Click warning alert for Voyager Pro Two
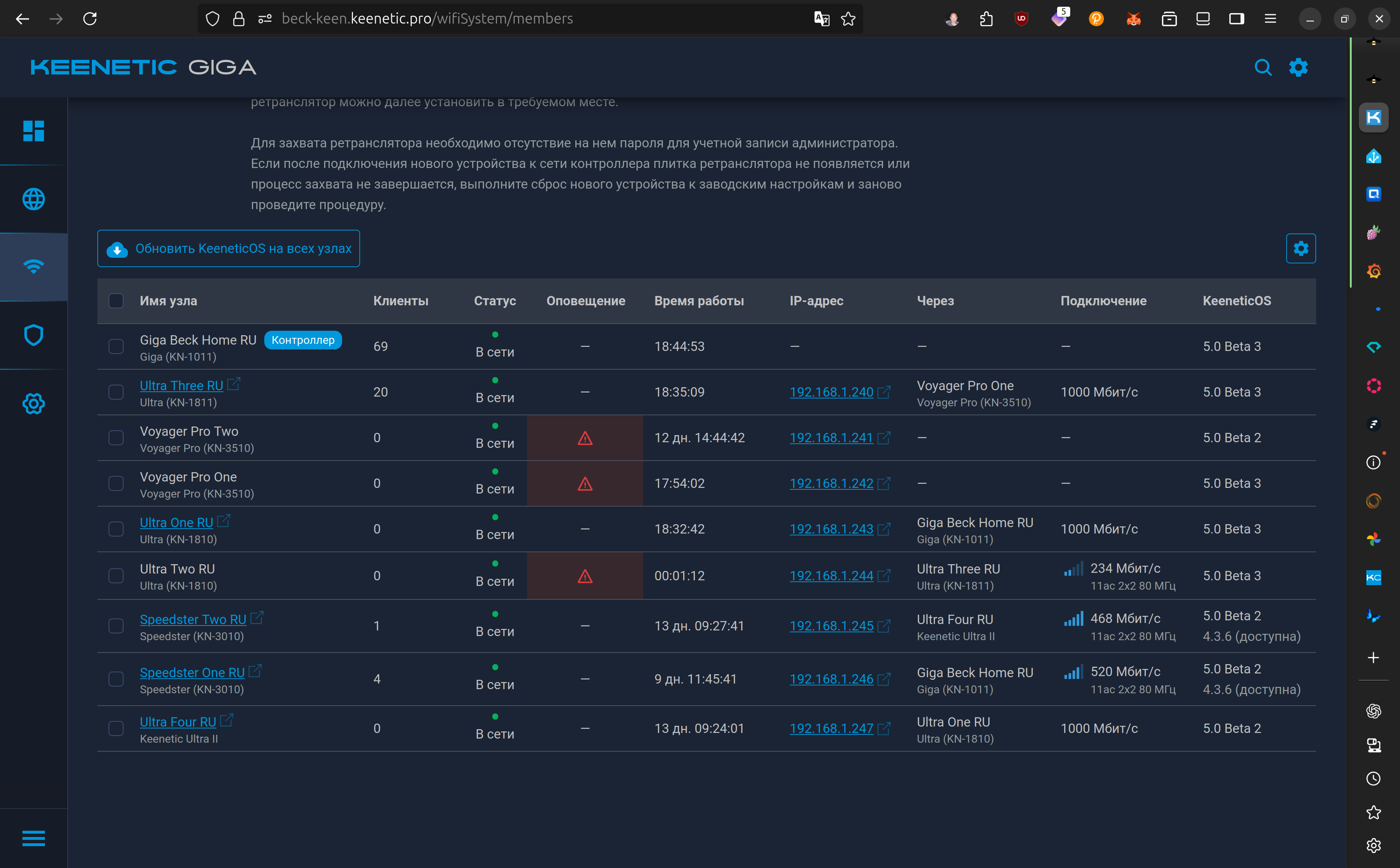 point(585,438)
